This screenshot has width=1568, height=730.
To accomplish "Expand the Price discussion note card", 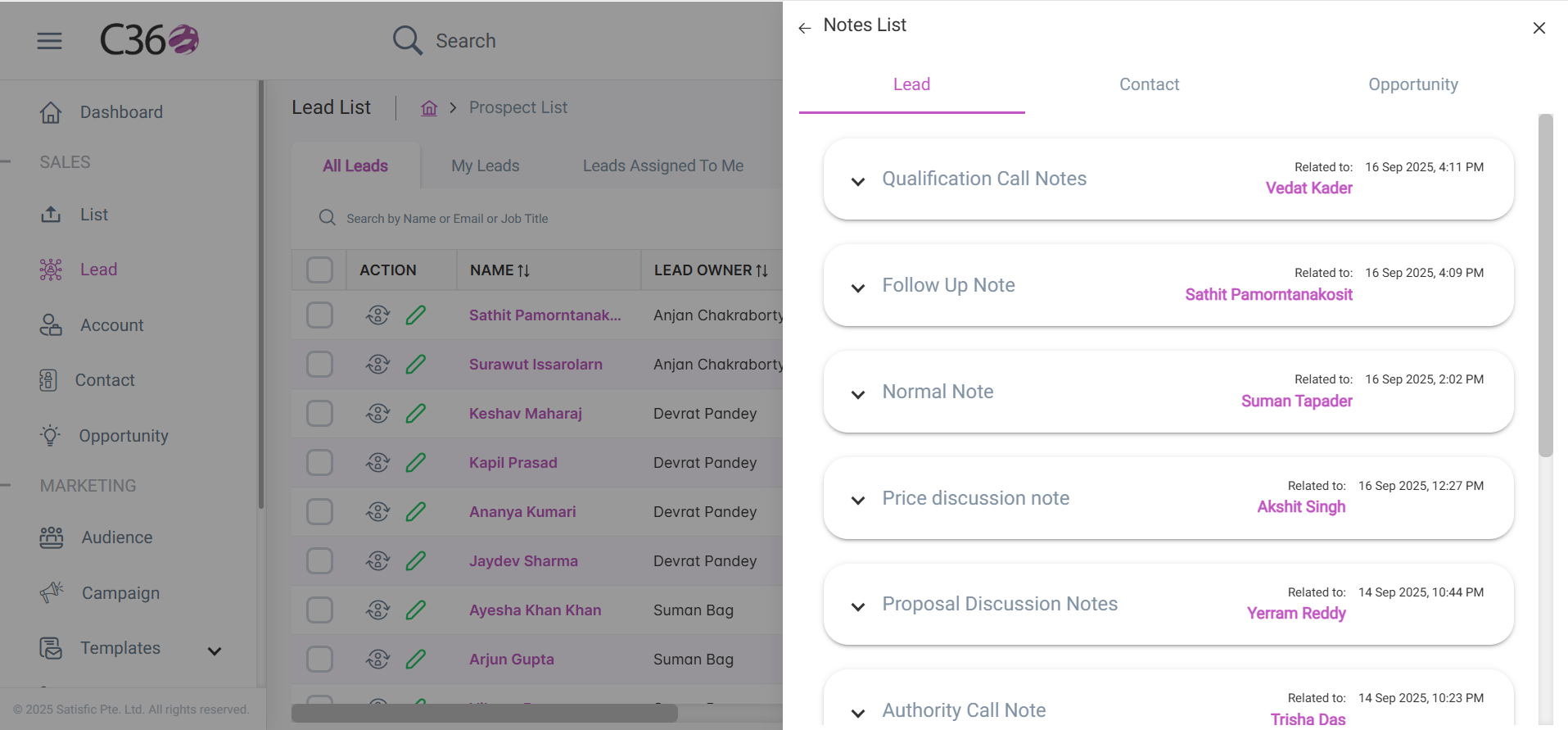I will click(858, 500).
